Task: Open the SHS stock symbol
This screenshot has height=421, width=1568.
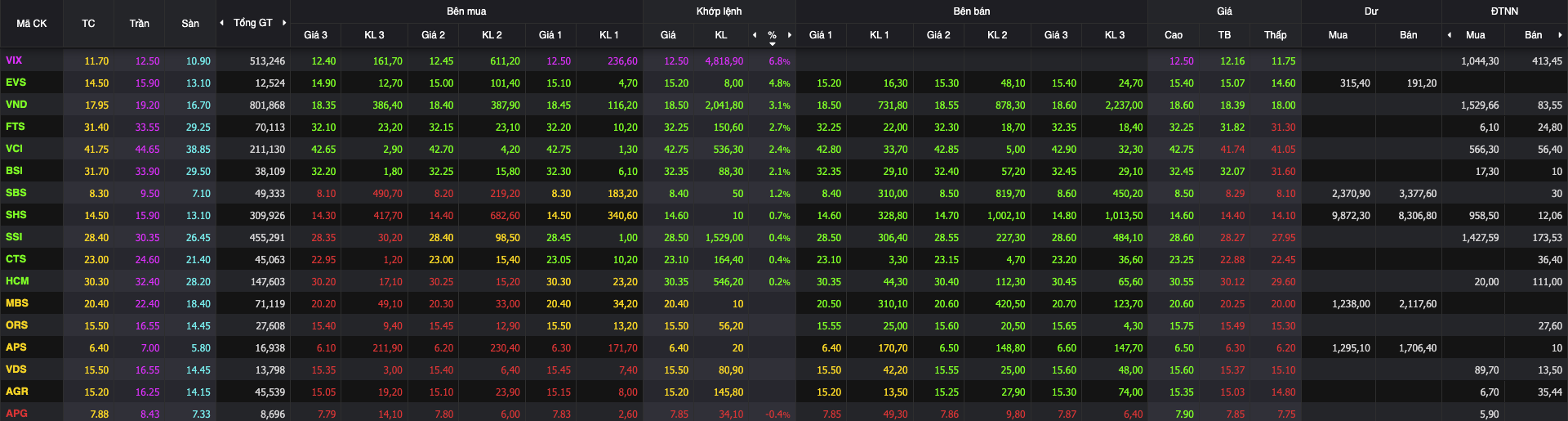Action: (16, 215)
